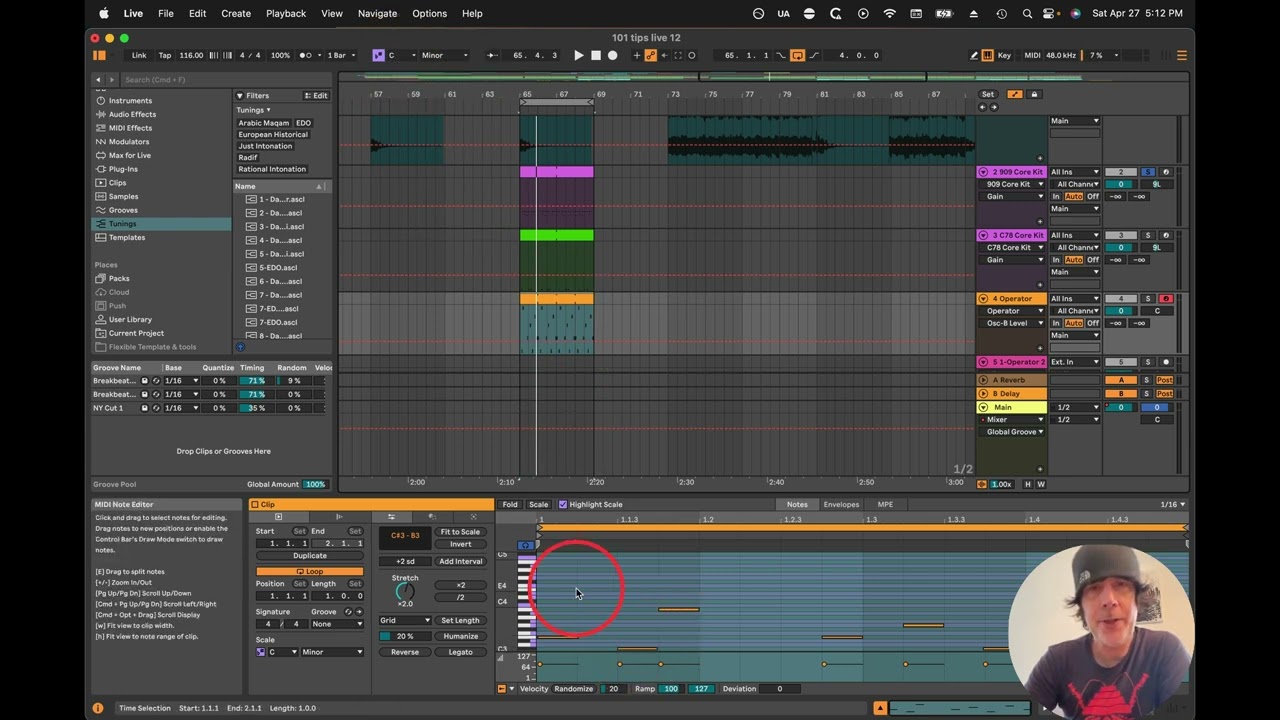Click the Humanize button
The width and height of the screenshot is (1280, 720).
point(460,636)
